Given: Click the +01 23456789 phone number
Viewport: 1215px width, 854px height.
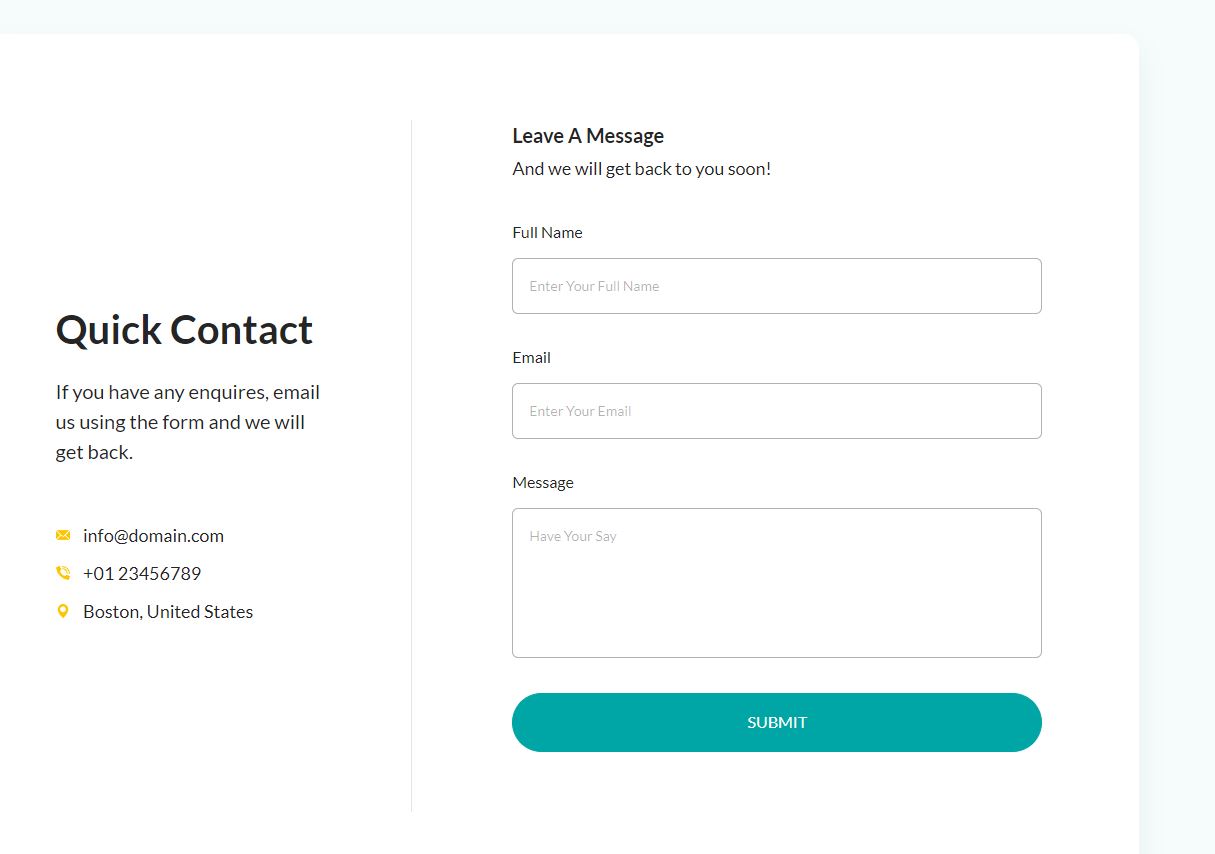Looking at the screenshot, I should (142, 574).
